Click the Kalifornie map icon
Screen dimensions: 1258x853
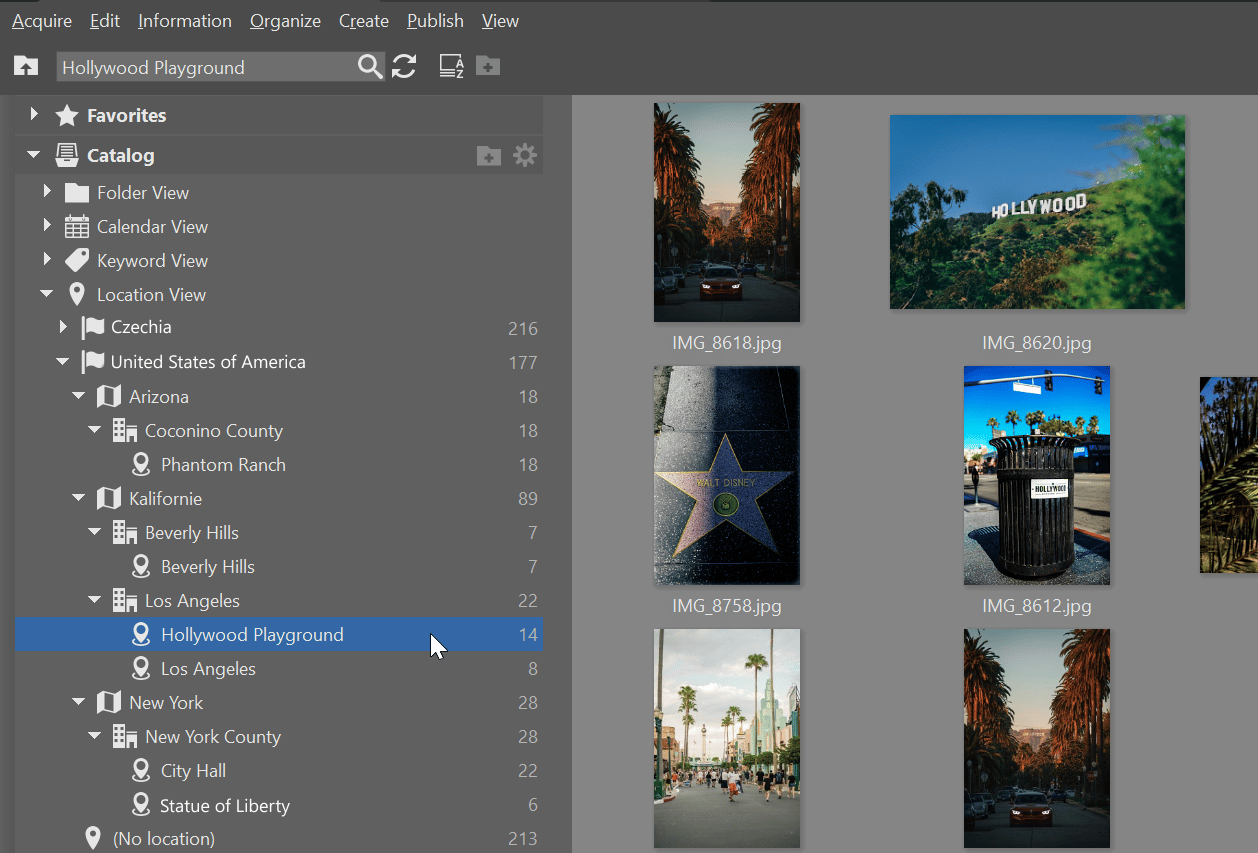109,499
